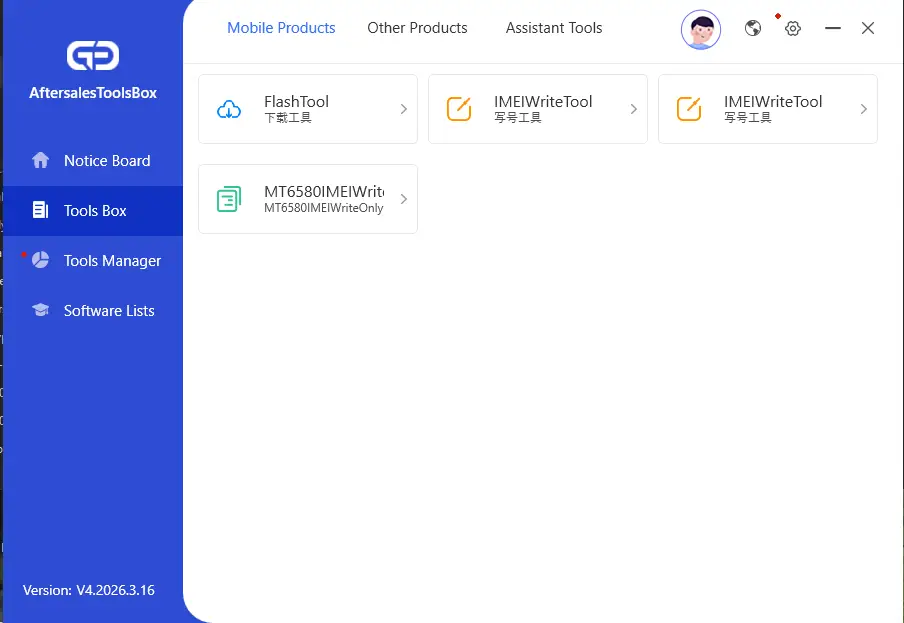The width and height of the screenshot is (904, 623).
Task: Open Software Lists in the sidebar
Action: 93,311
